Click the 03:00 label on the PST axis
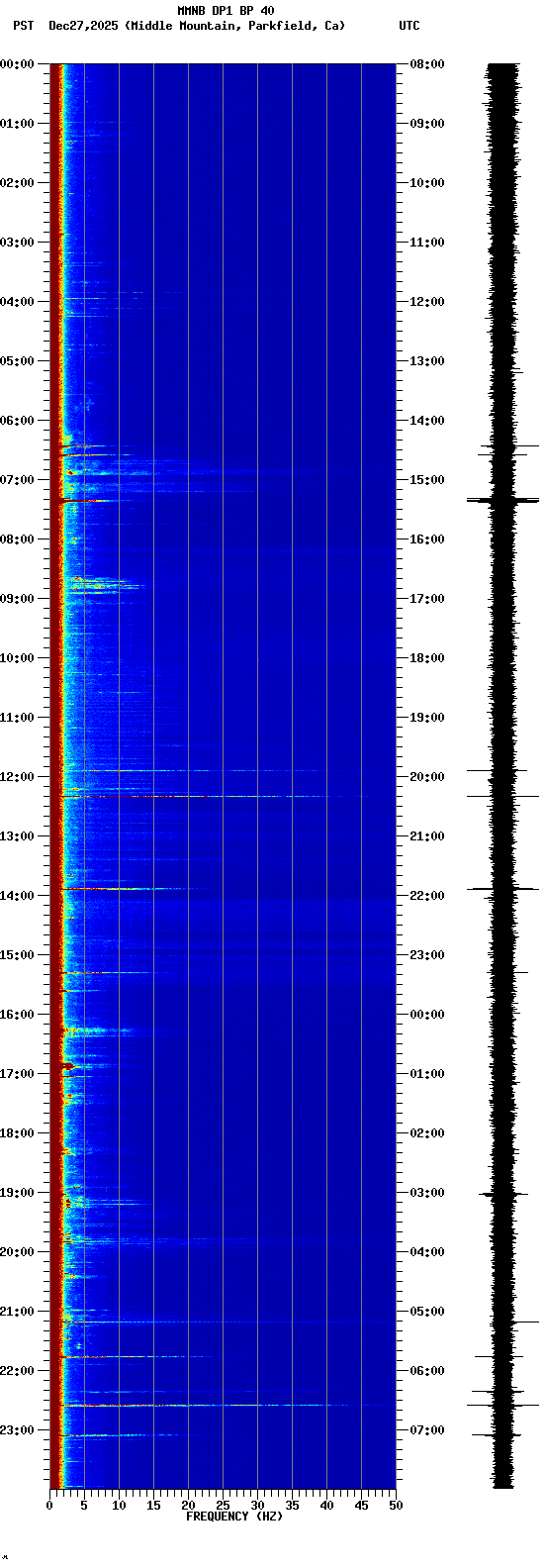This screenshot has width=546, height=1568. coord(17,243)
